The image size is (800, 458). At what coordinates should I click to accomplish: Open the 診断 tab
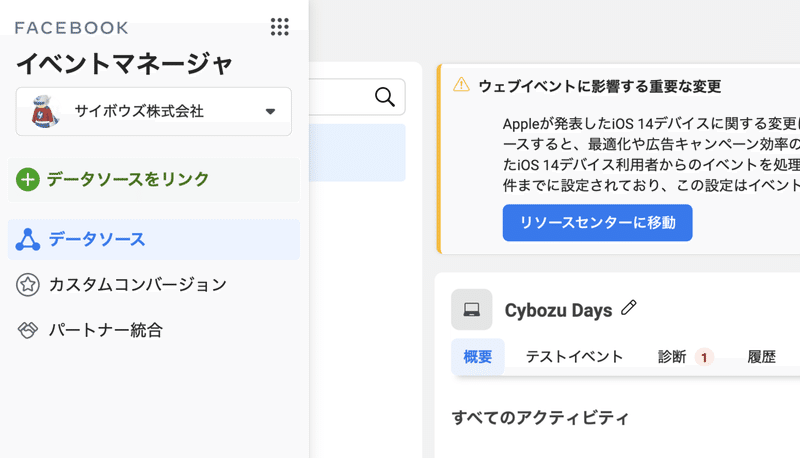tap(672, 357)
